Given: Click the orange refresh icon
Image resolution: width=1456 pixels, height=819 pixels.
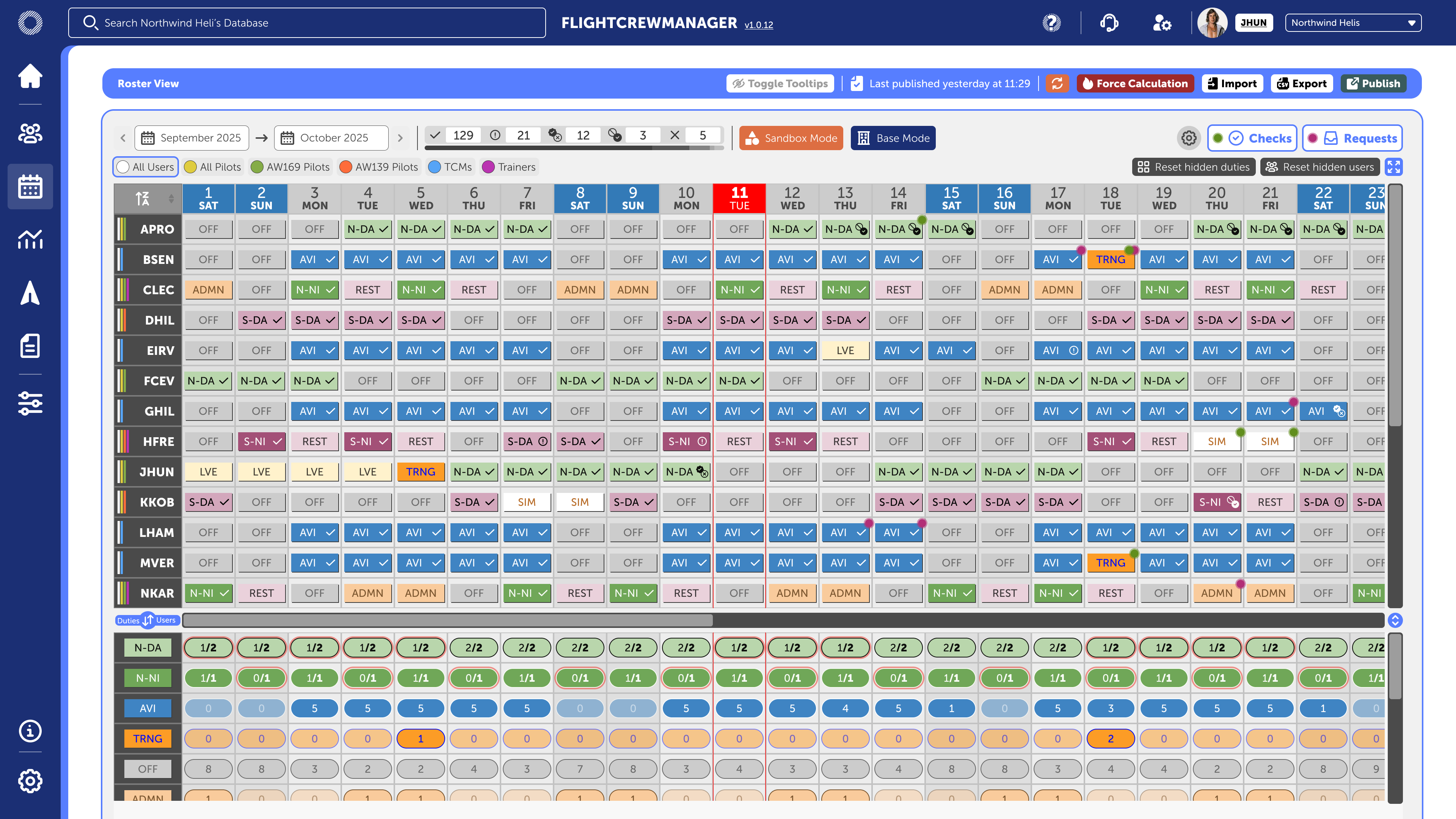Looking at the screenshot, I should pos(1057,84).
